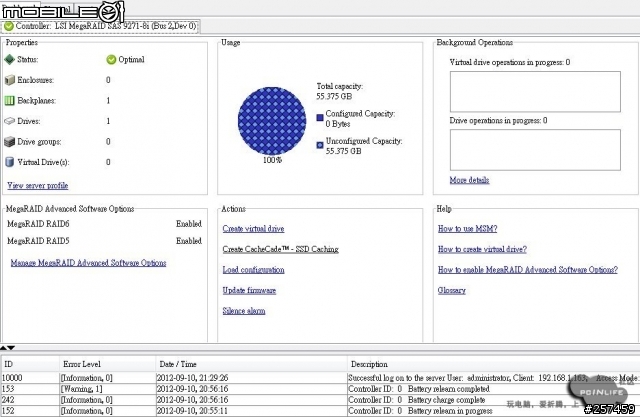
Task: Click the Backplanes green icon
Action: 10,100
